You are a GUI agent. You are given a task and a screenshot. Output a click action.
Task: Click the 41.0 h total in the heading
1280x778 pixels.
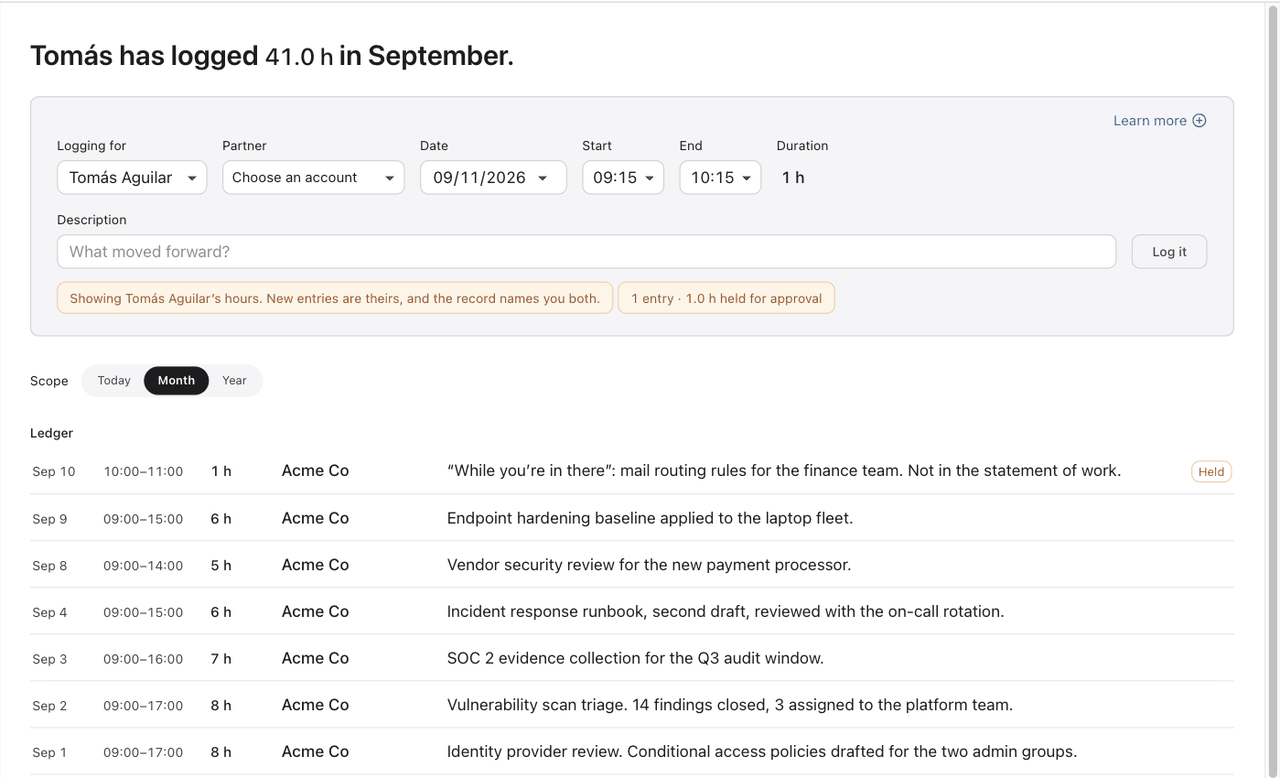pyautogui.click(x=299, y=57)
